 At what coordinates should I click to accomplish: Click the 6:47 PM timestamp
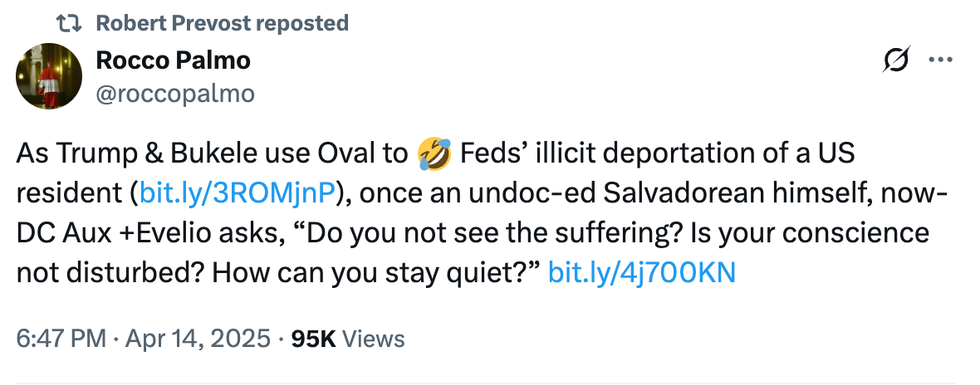61,339
